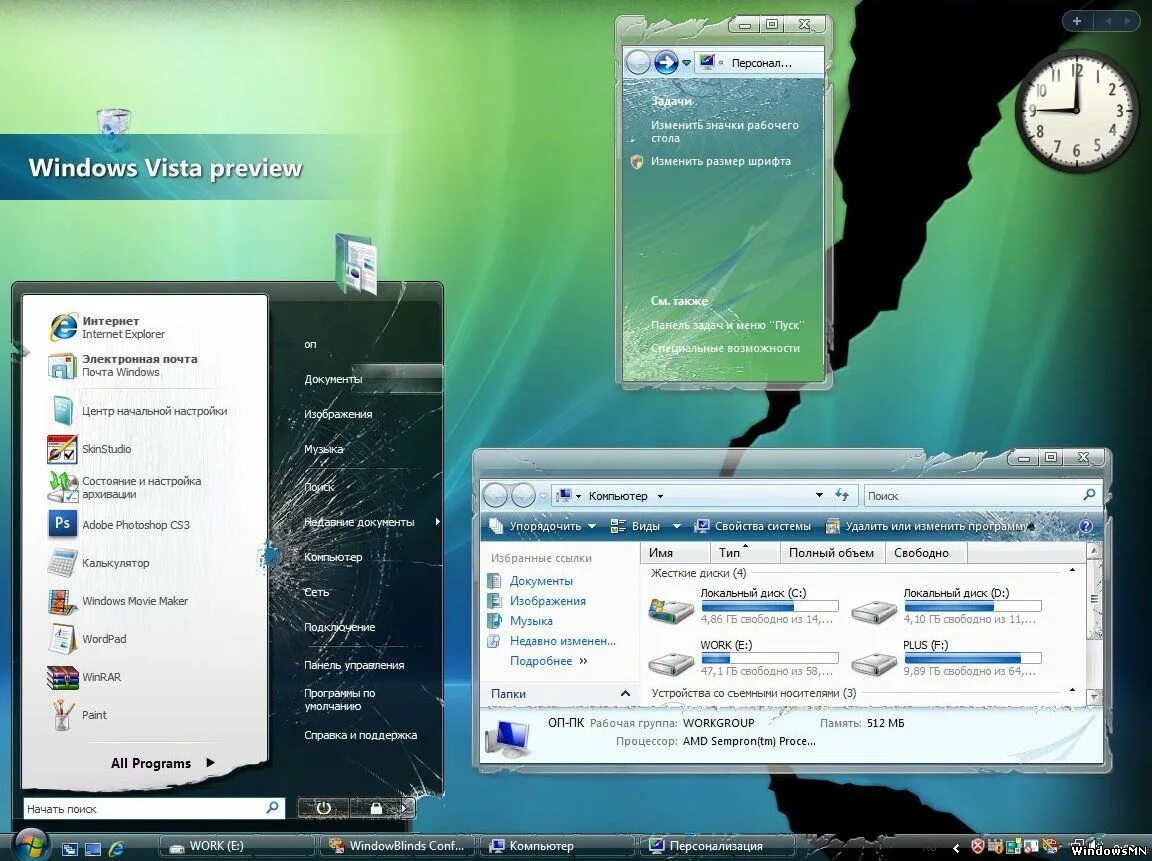
Task: Expand Недавние документы submenu arrow
Action: (x=437, y=522)
